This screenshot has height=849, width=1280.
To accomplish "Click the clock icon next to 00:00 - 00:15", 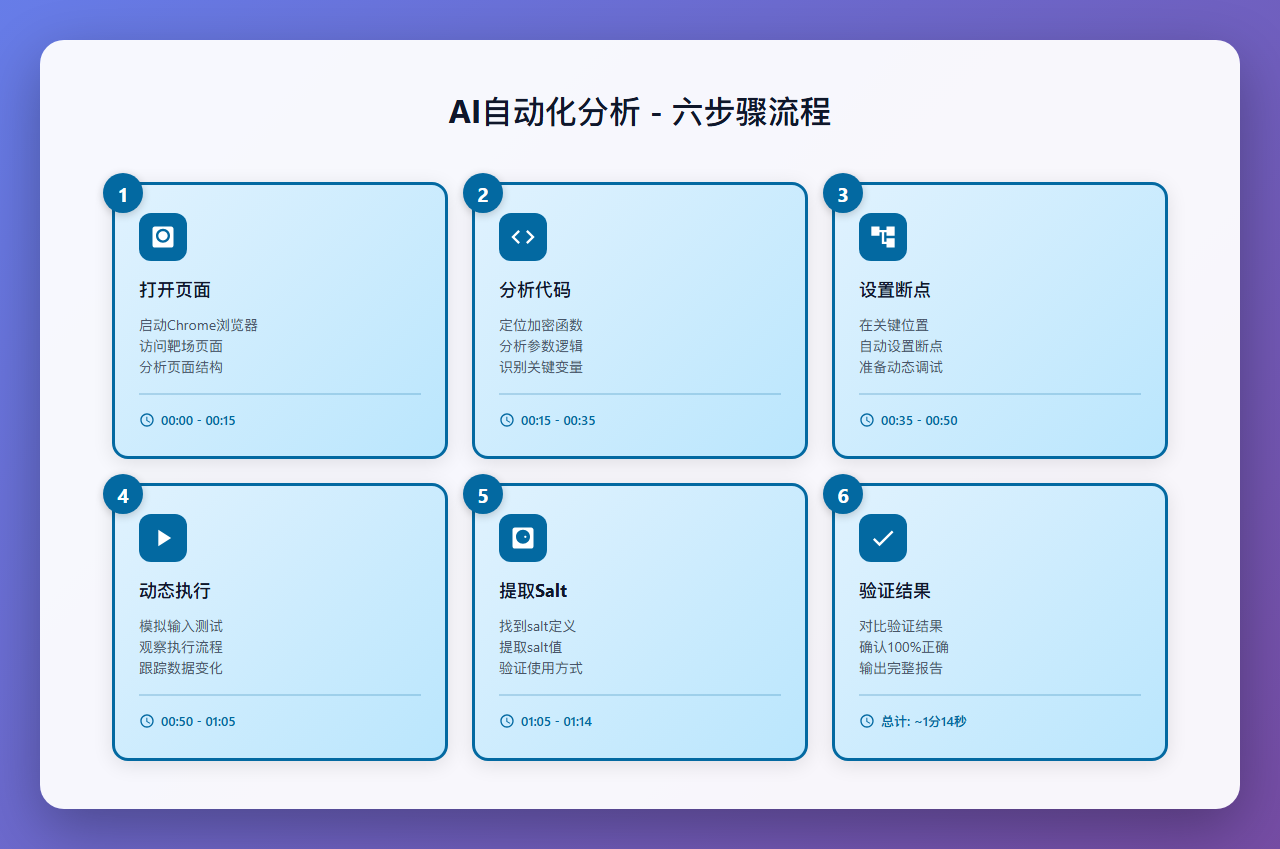I will click(145, 420).
